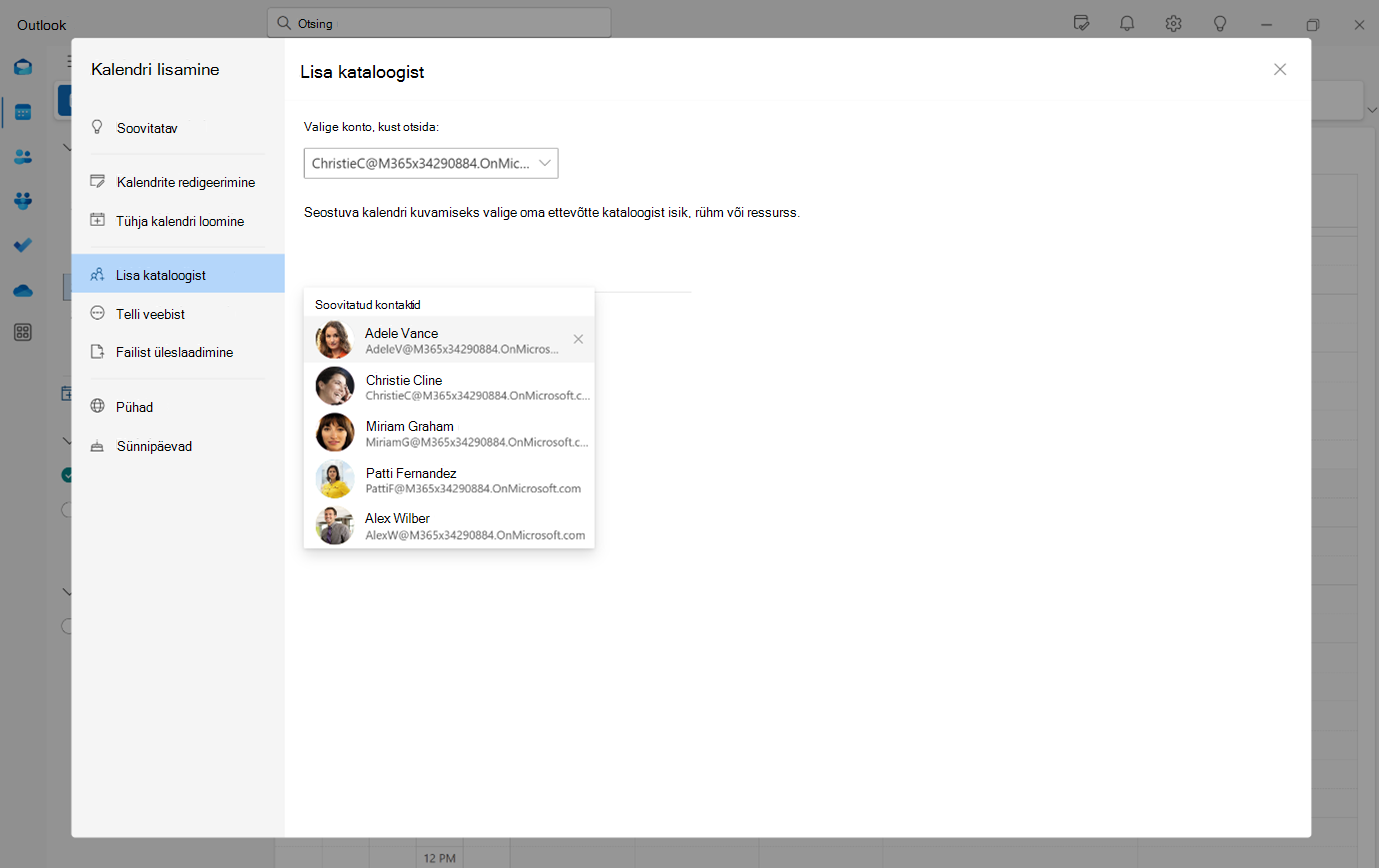Viewport: 1379px width, 868px height.
Task: Click the cake icon beside Sünnipäevad
Action: [x=97, y=446]
